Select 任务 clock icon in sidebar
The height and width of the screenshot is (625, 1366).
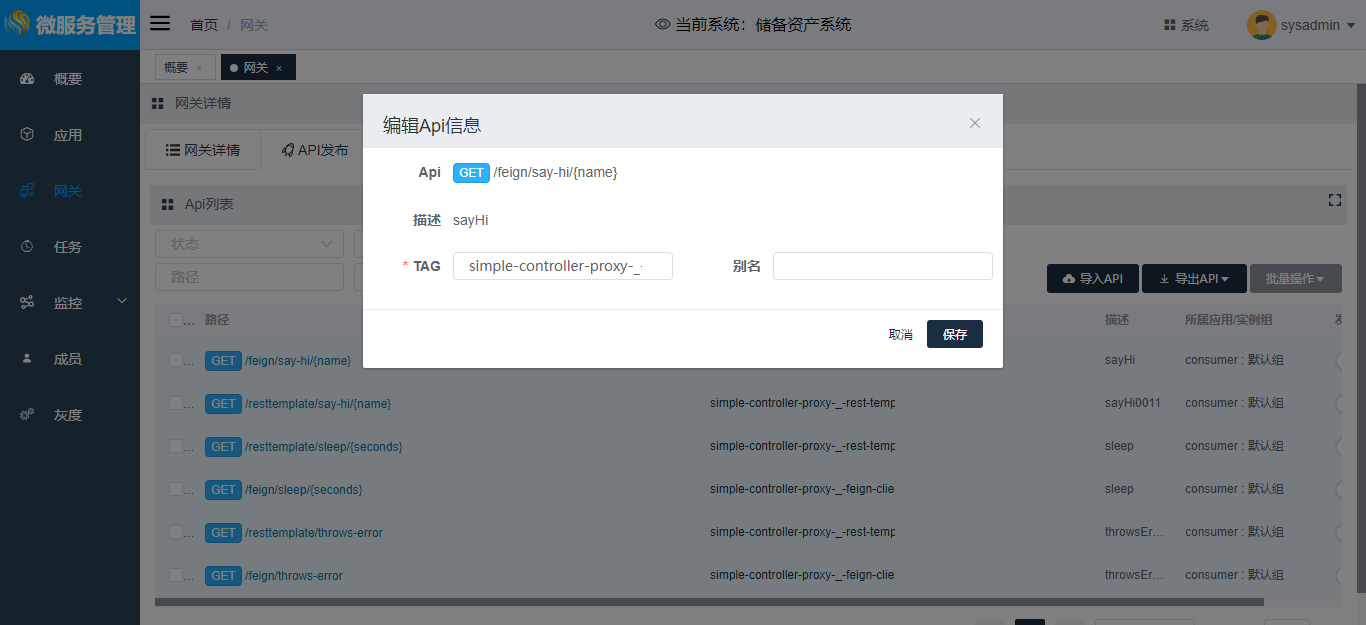[x=27, y=247]
